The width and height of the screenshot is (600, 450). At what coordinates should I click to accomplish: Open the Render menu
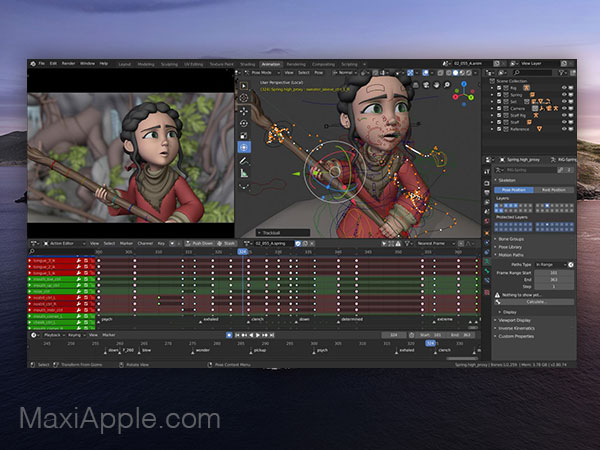click(x=67, y=63)
